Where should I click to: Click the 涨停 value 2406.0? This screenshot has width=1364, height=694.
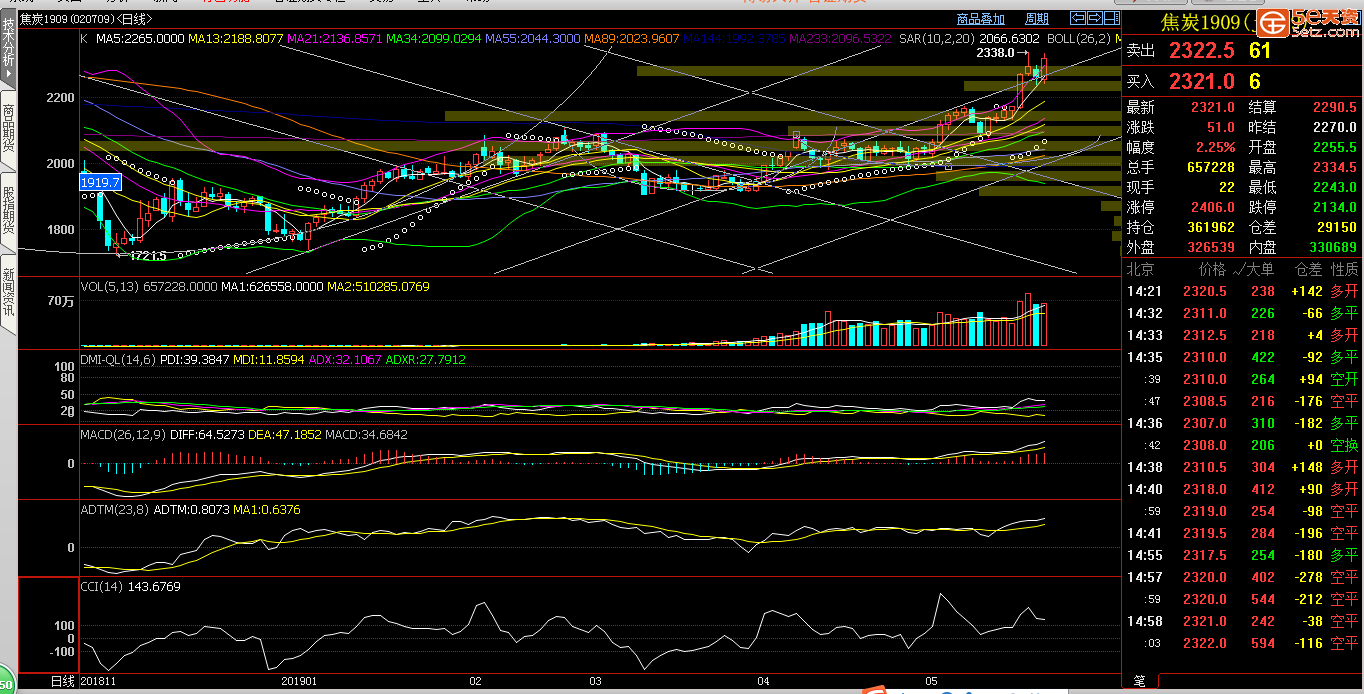(1213, 207)
